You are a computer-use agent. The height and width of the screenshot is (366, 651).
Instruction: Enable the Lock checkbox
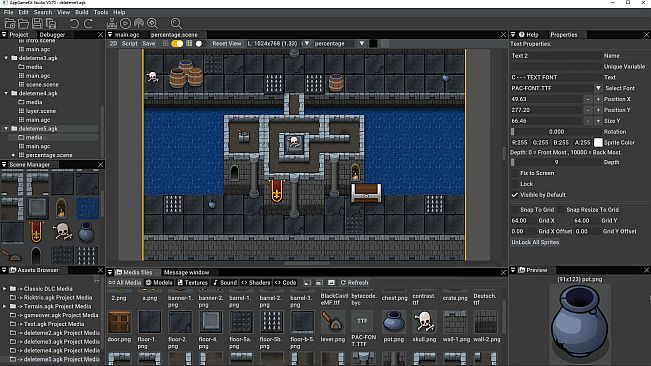click(x=515, y=184)
